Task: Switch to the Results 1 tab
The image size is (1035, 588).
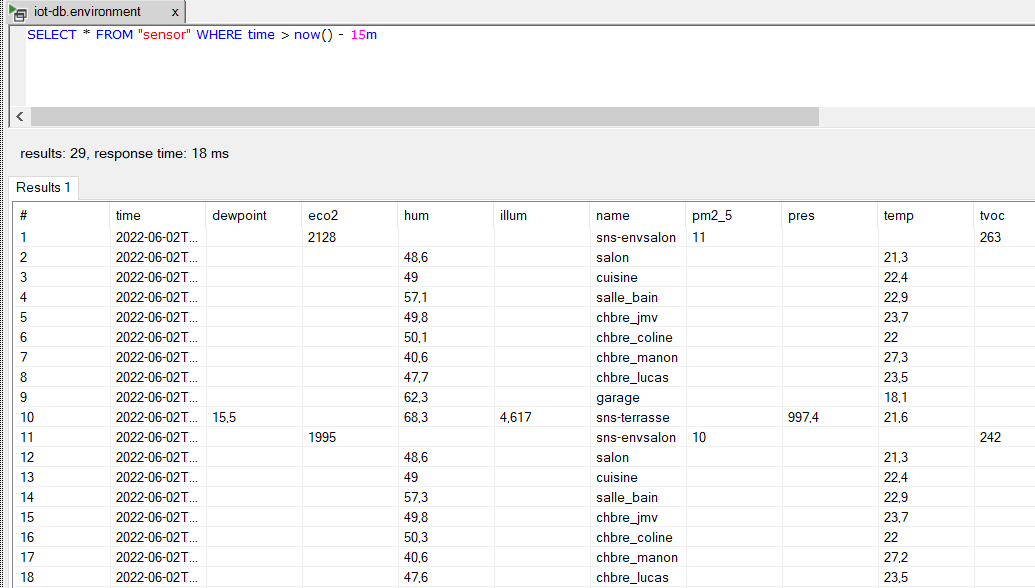Action: 43,188
